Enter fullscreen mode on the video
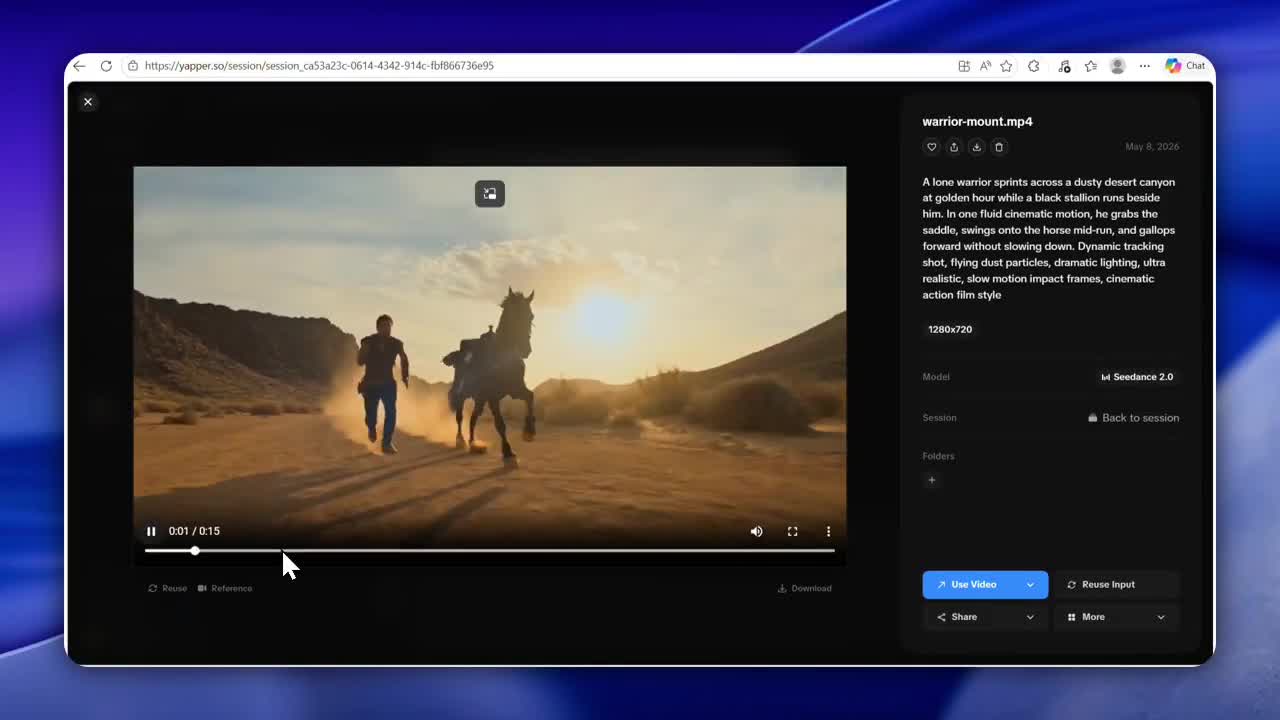Screen dimensions: 1280x720 (792, 531)
